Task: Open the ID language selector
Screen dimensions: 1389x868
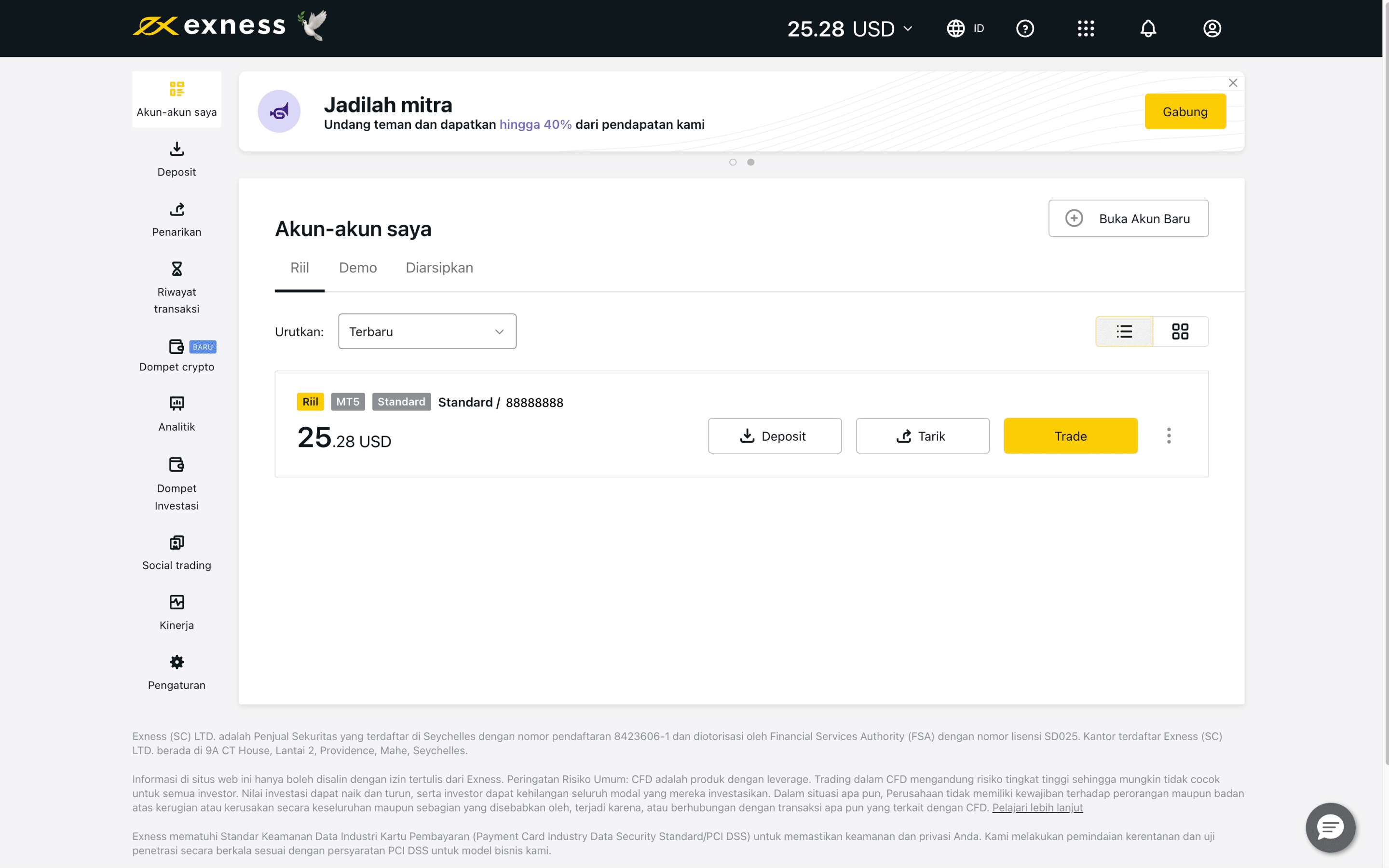Action: [966, 28]
